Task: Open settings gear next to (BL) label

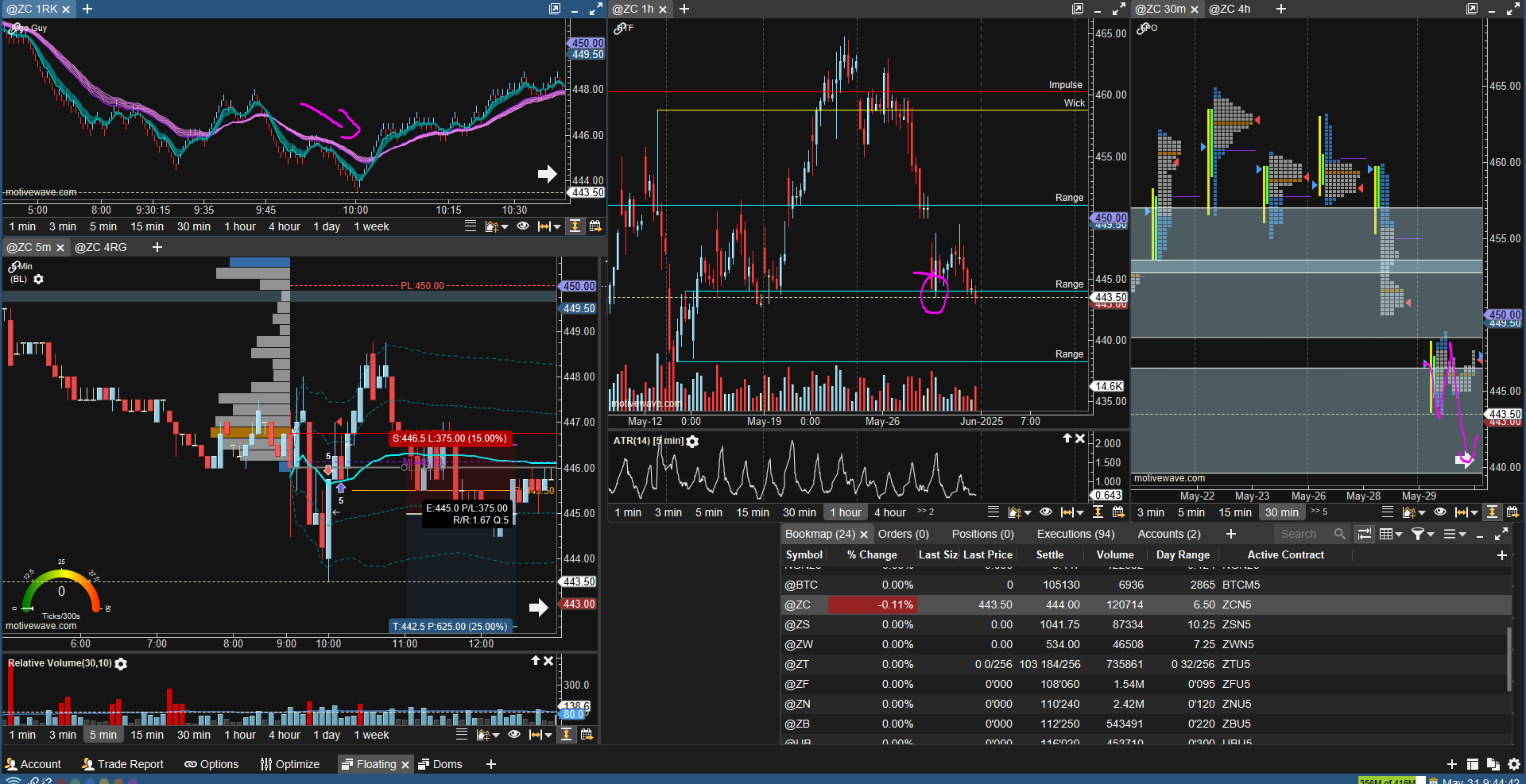Action: pos(38,280)
